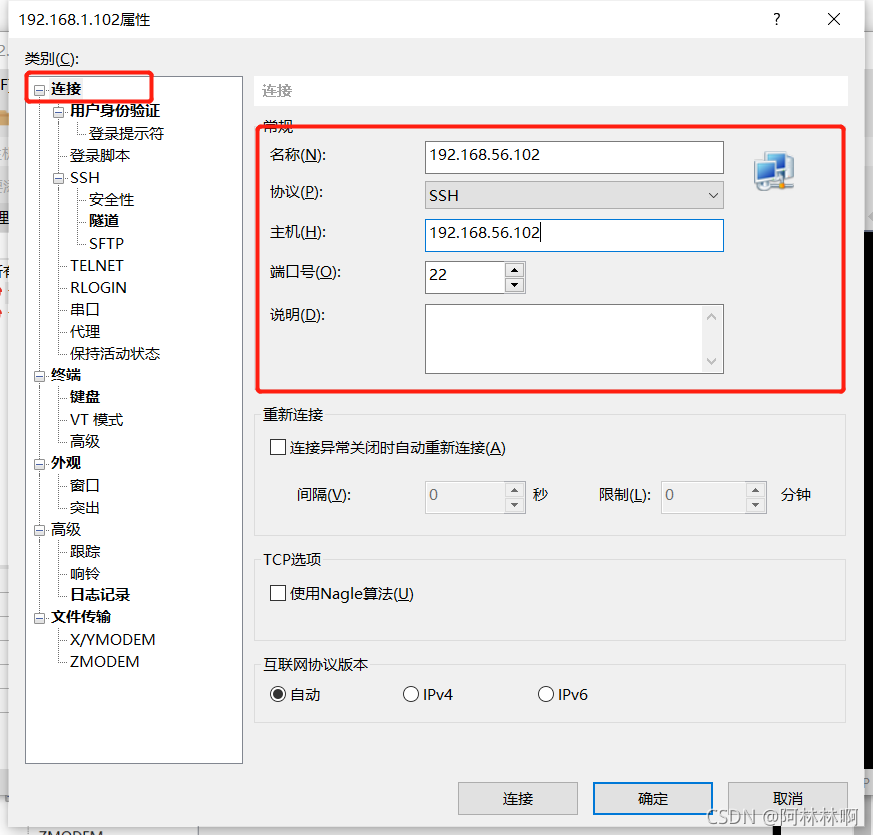
Task: Select the 文件传输 tree item
Action: 81,617
